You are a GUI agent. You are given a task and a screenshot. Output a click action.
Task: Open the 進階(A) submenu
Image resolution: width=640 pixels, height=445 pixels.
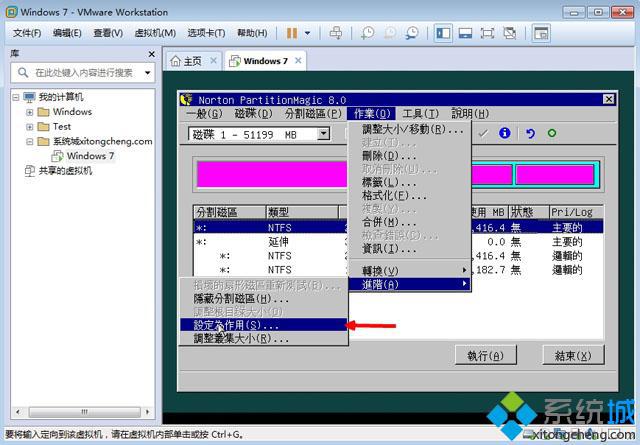click(409, 284)
